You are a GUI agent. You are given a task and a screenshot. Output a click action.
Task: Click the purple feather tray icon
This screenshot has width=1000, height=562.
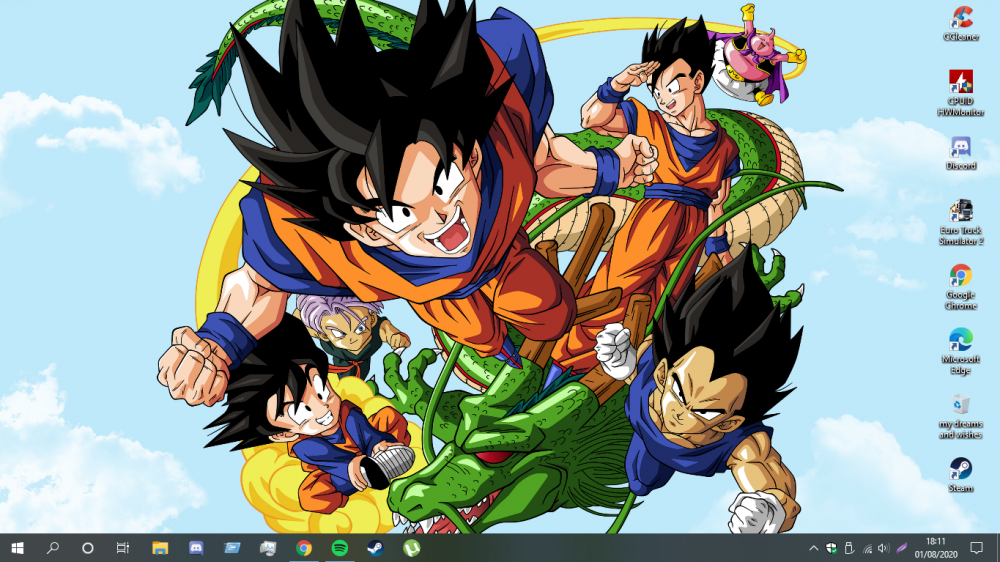pos(901,548)
